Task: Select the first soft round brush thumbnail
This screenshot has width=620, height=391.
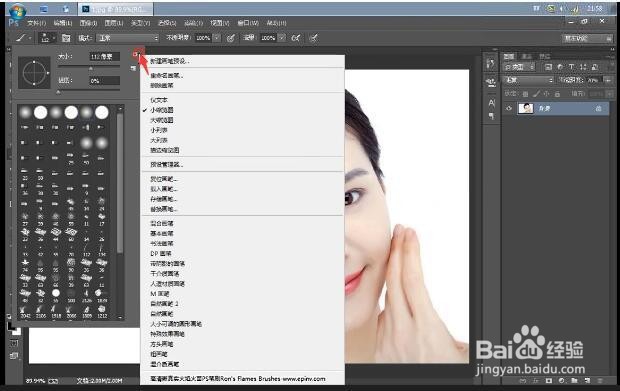Action: [25, 112]
